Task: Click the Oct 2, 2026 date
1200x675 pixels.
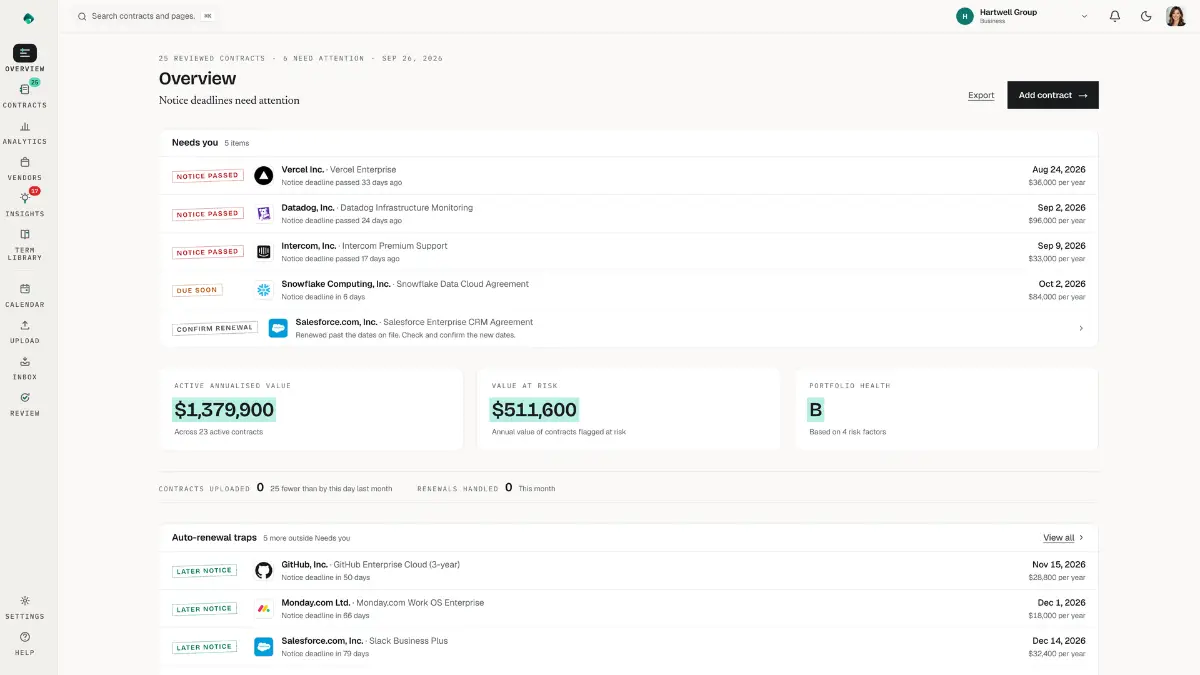Action: [1062, 284]
